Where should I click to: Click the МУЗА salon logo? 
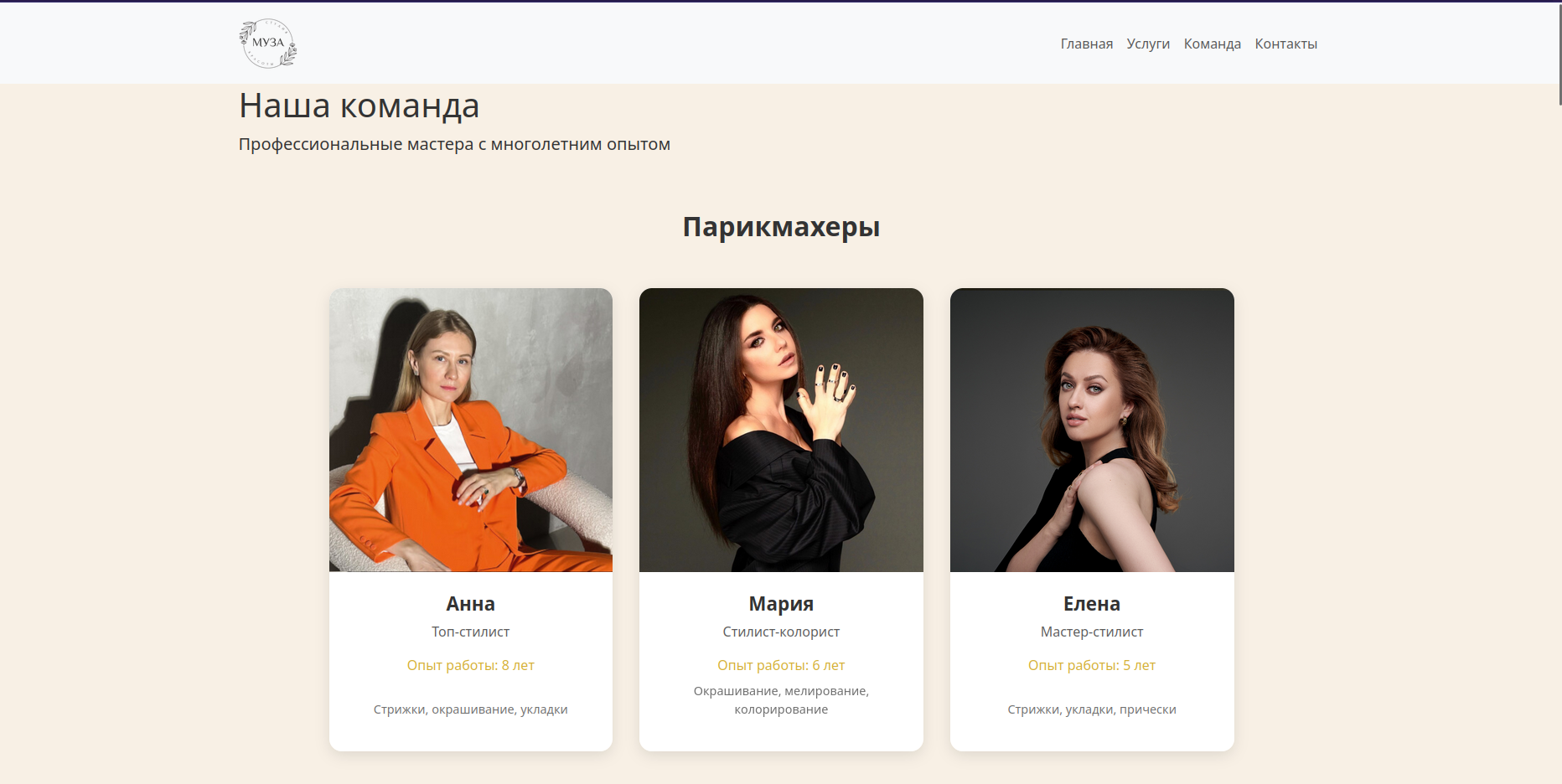pos(268,43)
